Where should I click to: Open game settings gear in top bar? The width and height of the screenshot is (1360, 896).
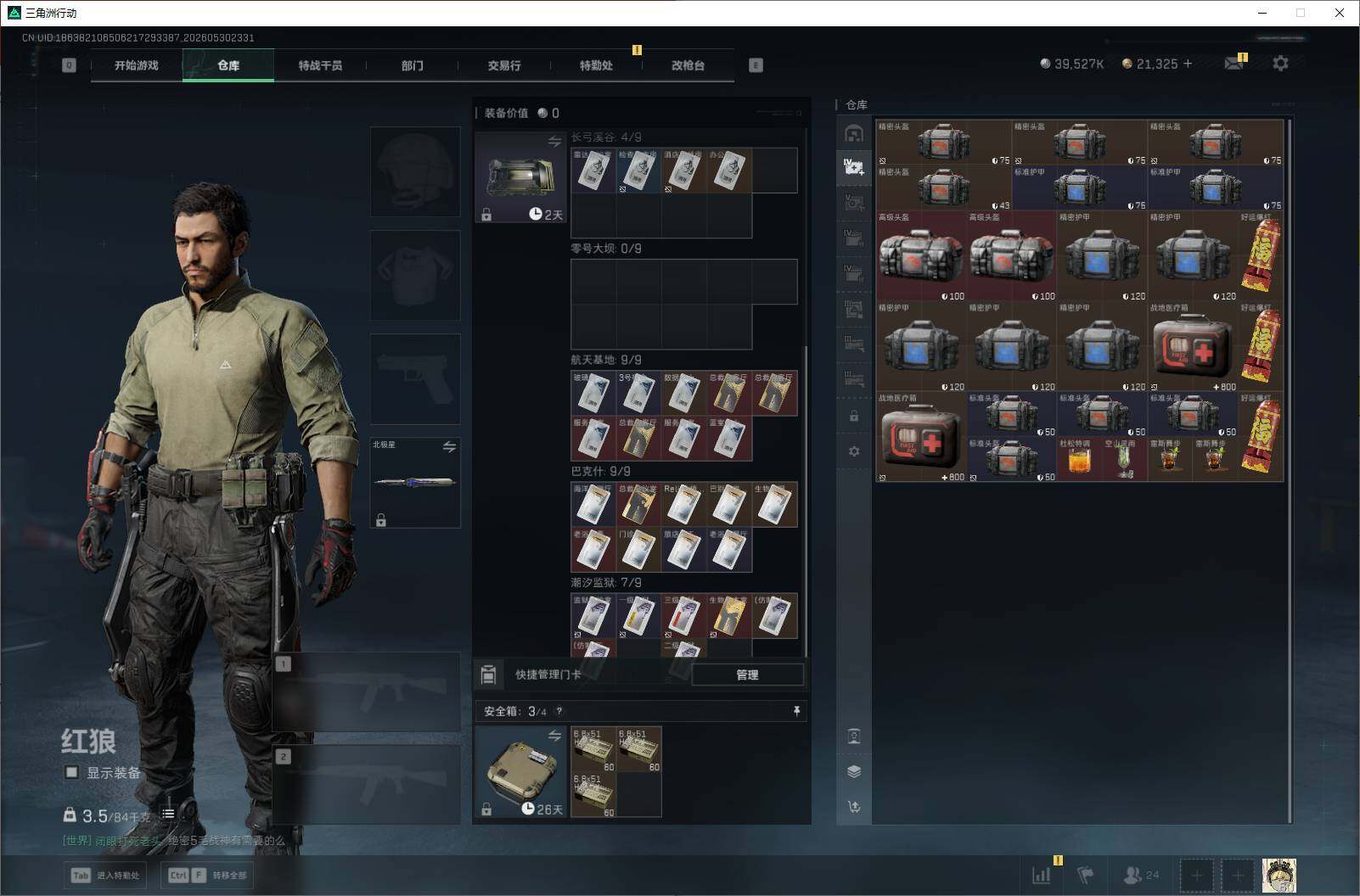tap(1280, 63)
